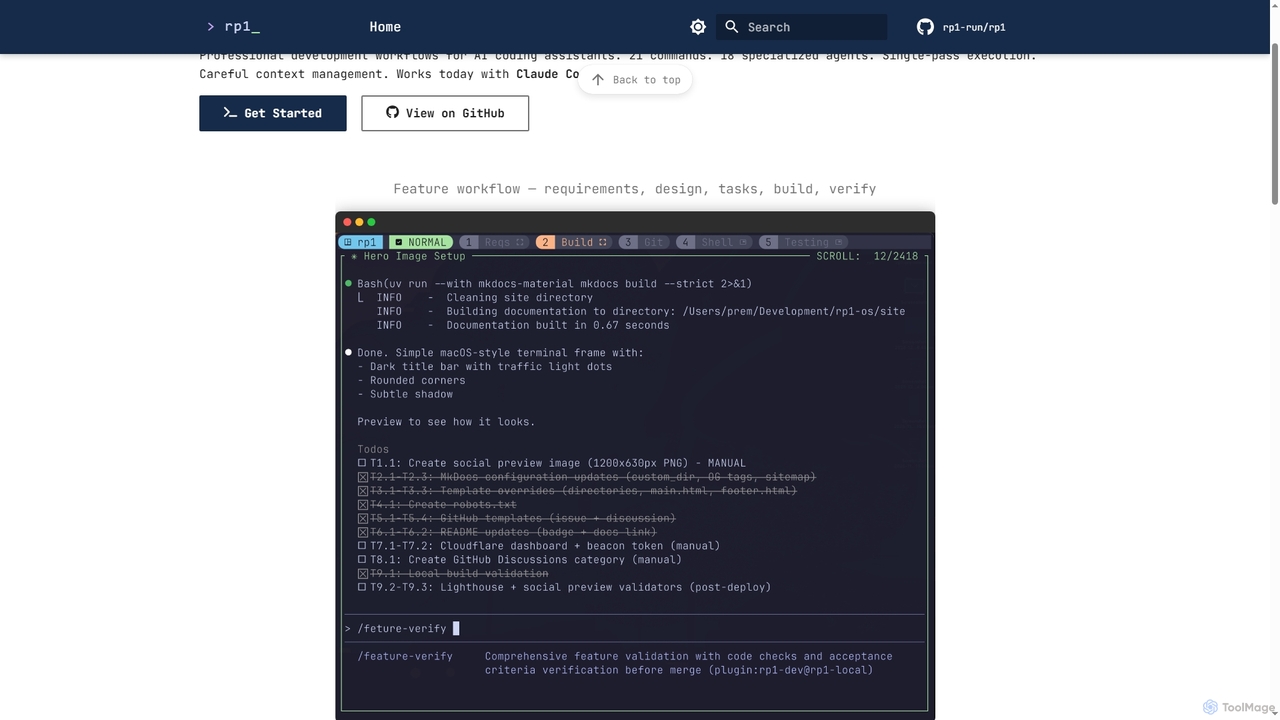
Task: Click the 'Documentation built in 0.67 seconds' line
Action: (x=558, y=325)
